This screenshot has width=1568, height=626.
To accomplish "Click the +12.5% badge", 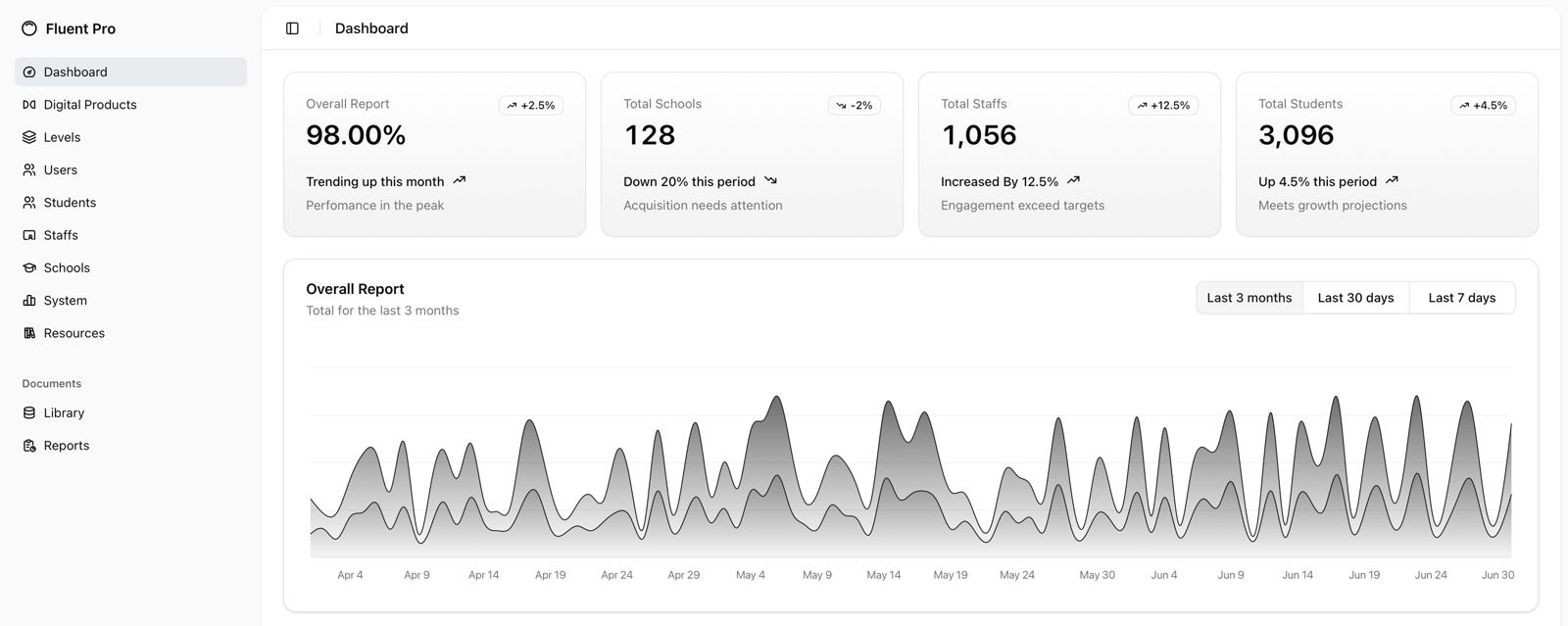I will click(1163, 105).
